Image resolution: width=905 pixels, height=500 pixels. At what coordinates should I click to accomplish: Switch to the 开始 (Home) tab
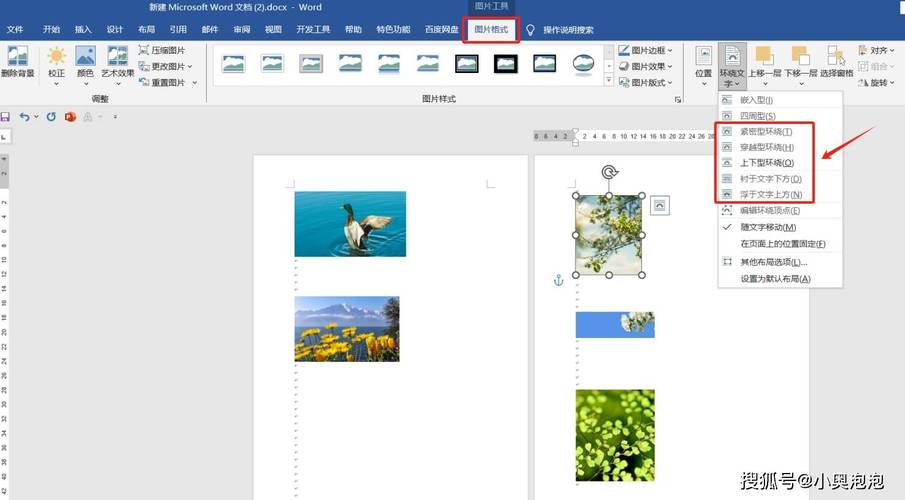point(51,29)
